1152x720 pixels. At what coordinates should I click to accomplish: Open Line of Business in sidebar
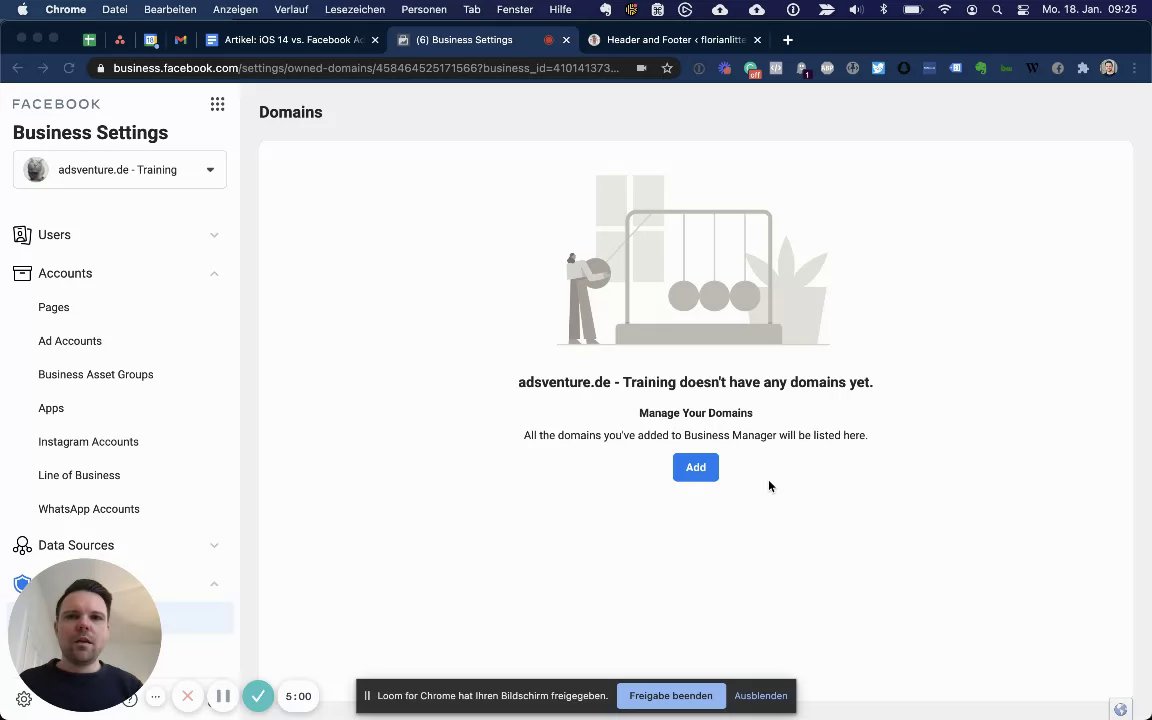[x=79, y=475]
